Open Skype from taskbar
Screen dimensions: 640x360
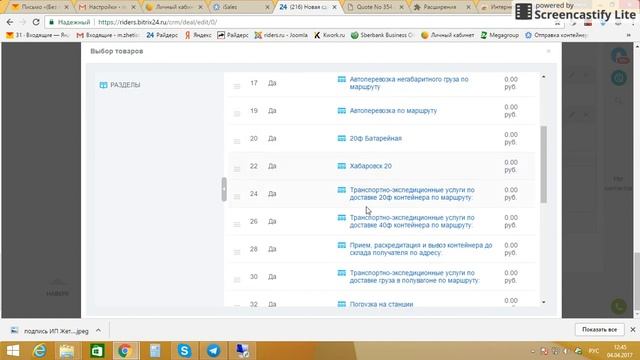point(184,351)
